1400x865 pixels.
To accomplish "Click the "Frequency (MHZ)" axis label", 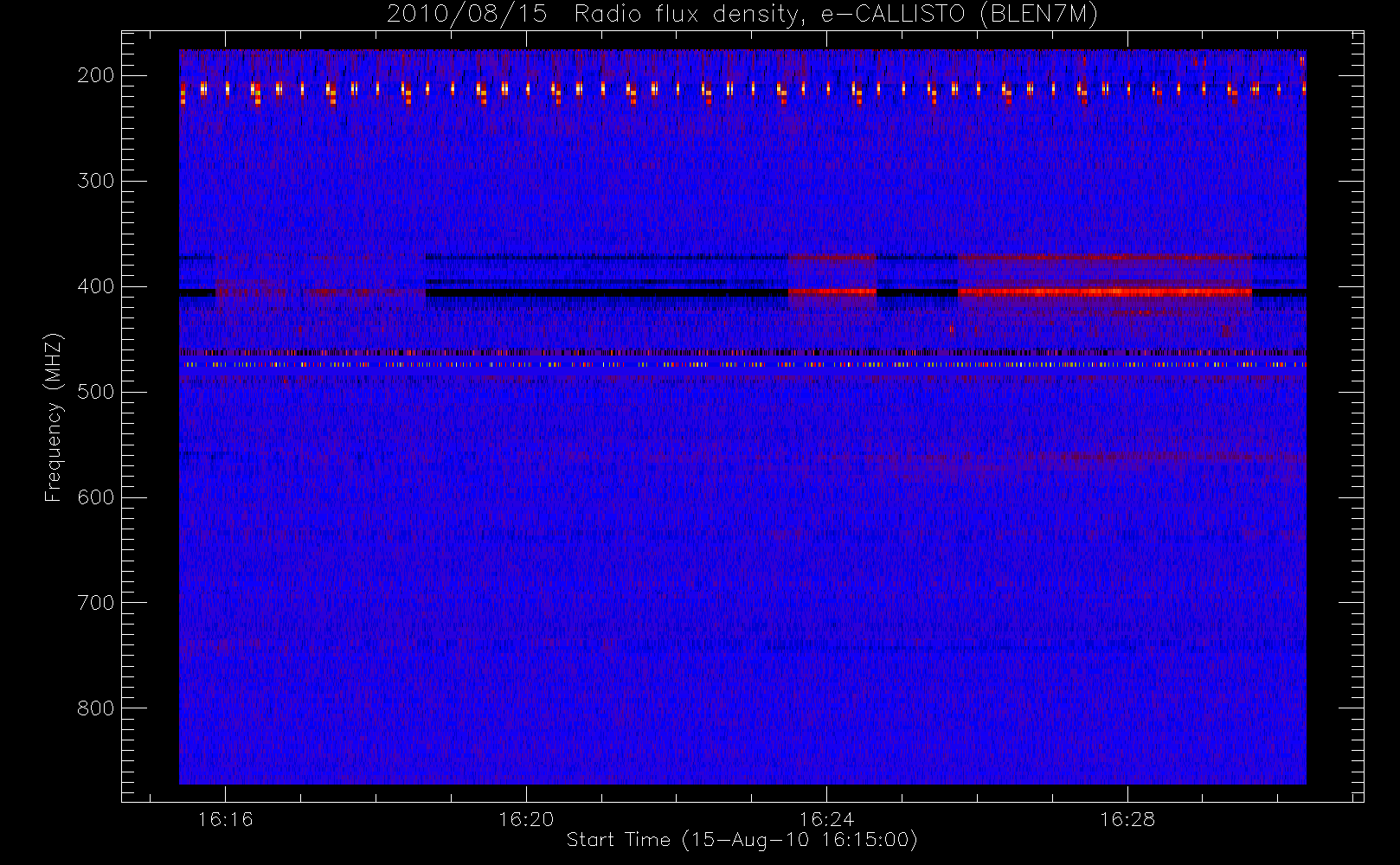I will click(54, 418).
